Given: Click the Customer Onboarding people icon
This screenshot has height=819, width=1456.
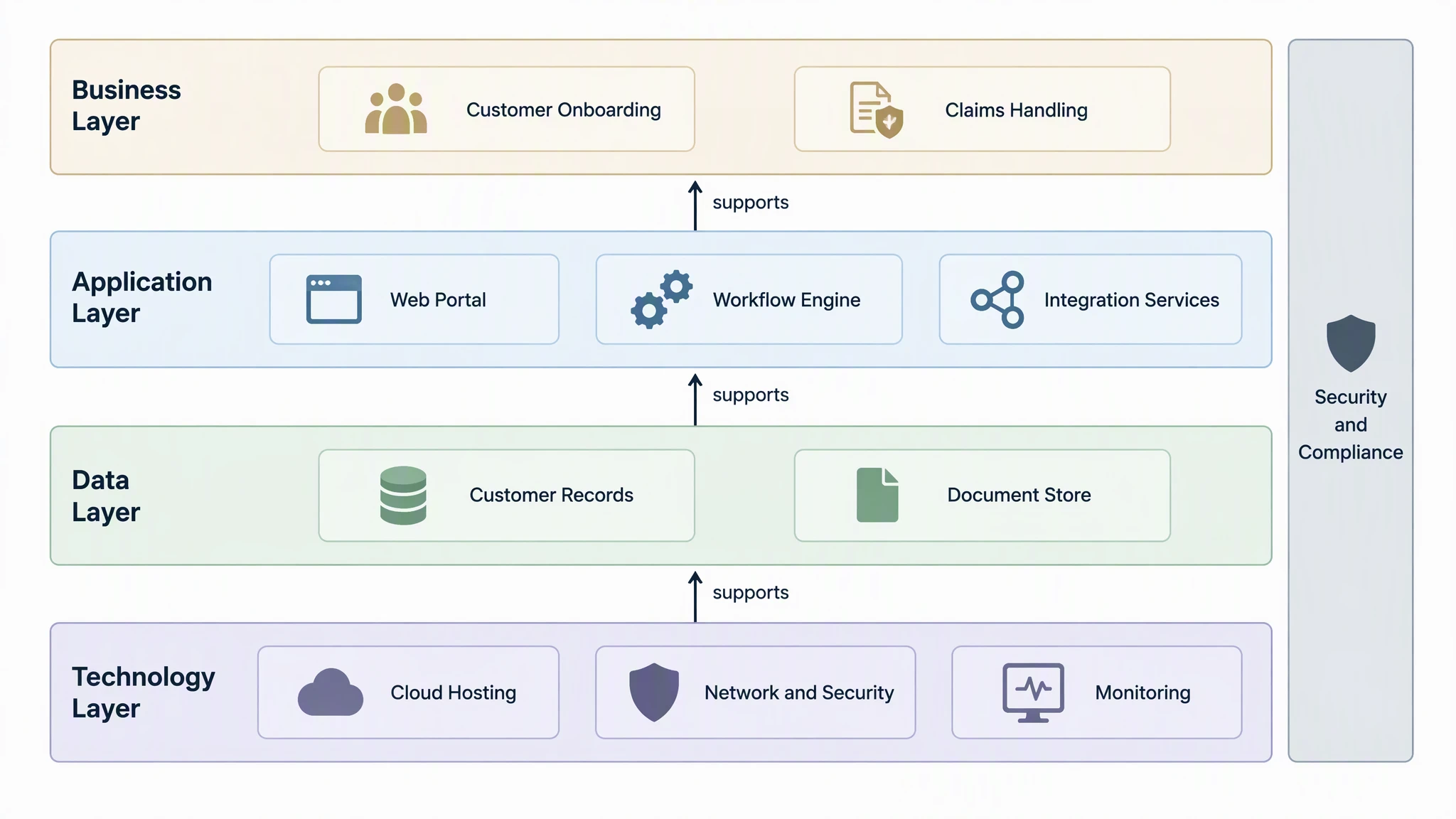Looking at the screenshot, I should pos(396,109).
